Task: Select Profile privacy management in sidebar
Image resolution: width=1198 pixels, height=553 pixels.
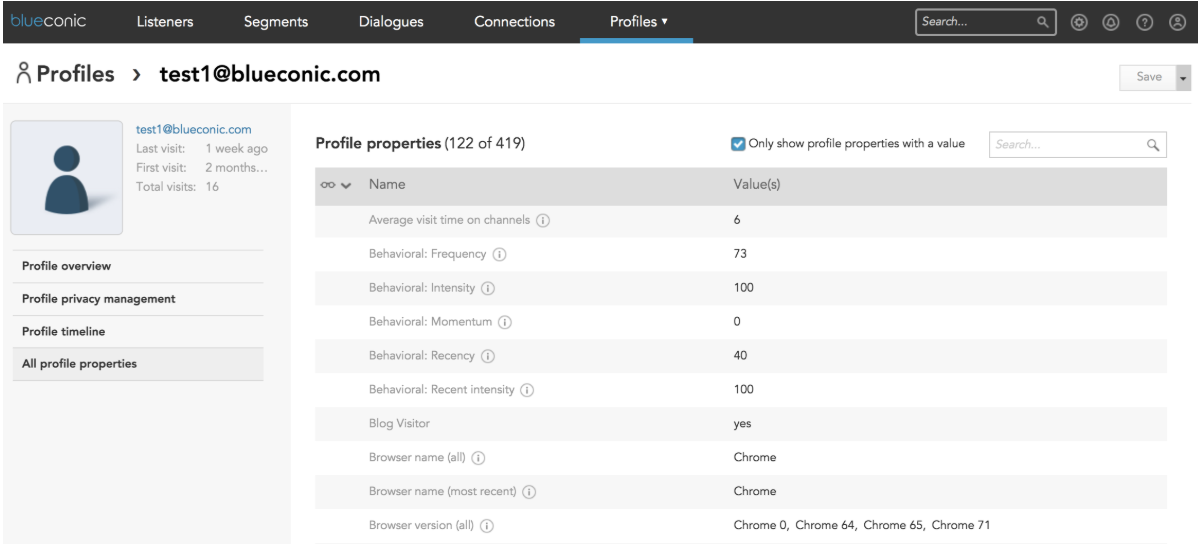Action: pyautogui.click(x=138, y=299)
